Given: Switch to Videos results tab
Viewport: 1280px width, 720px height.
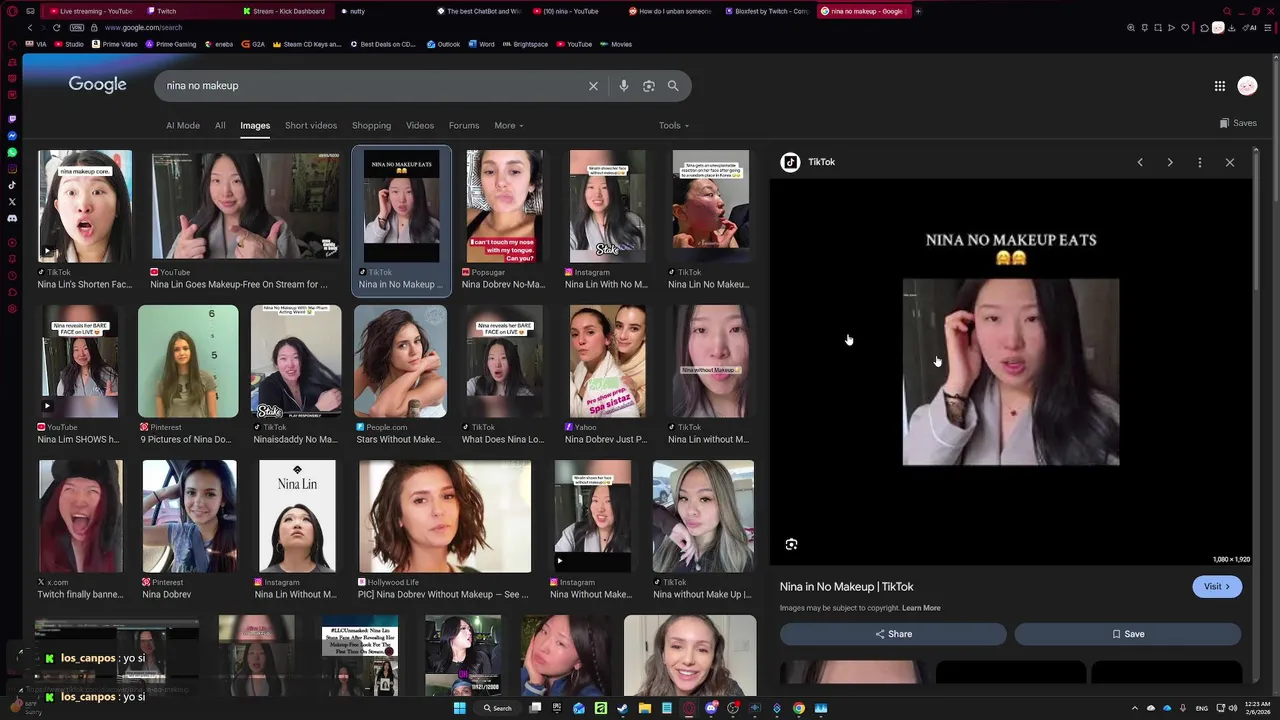Looking at the screenshot, I should (x=420, y=126).
